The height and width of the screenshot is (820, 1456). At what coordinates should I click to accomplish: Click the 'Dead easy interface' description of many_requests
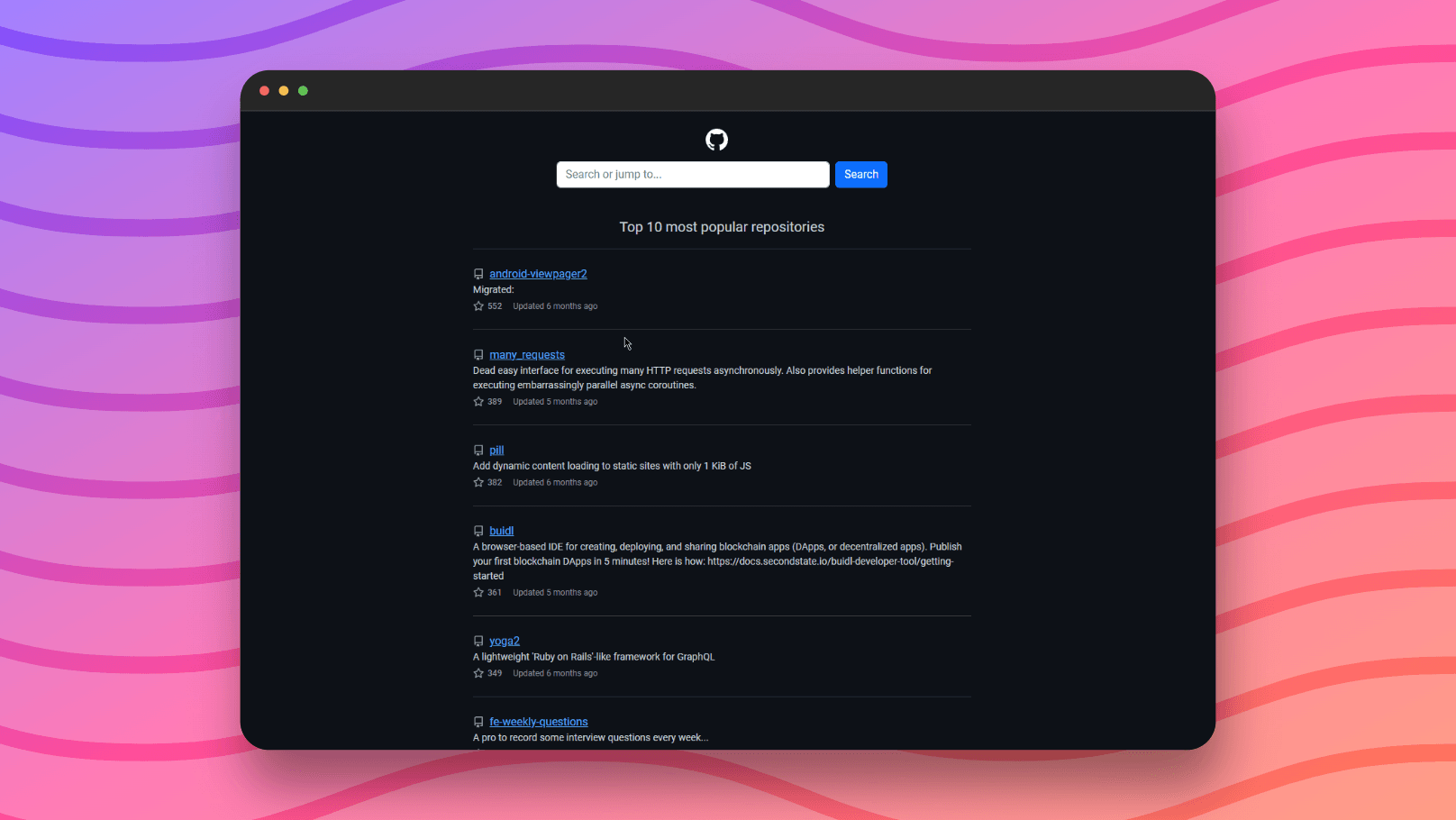pyautogui.click(x=703, y=378)
